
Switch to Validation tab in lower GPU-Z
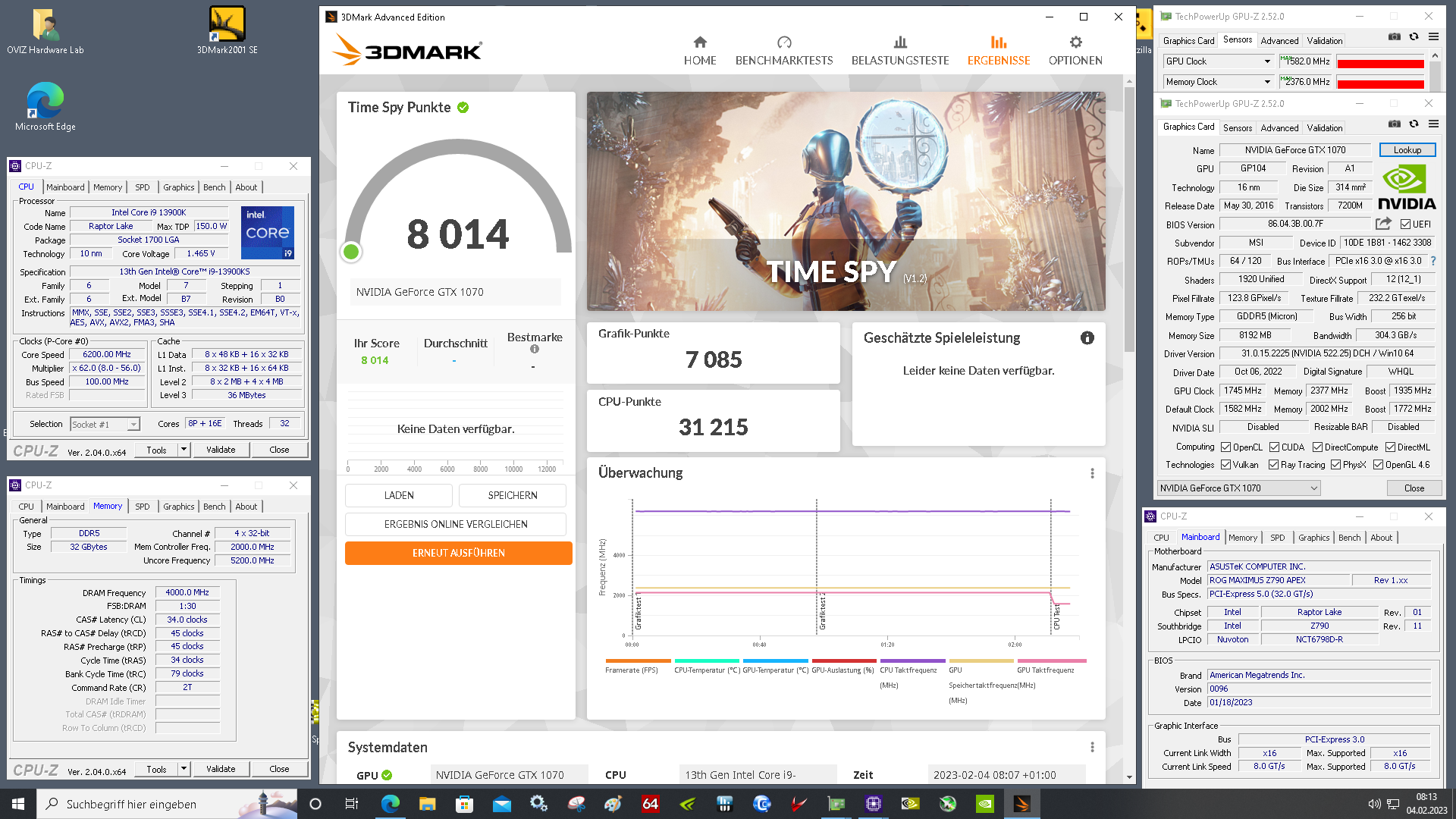(1324, 128)
